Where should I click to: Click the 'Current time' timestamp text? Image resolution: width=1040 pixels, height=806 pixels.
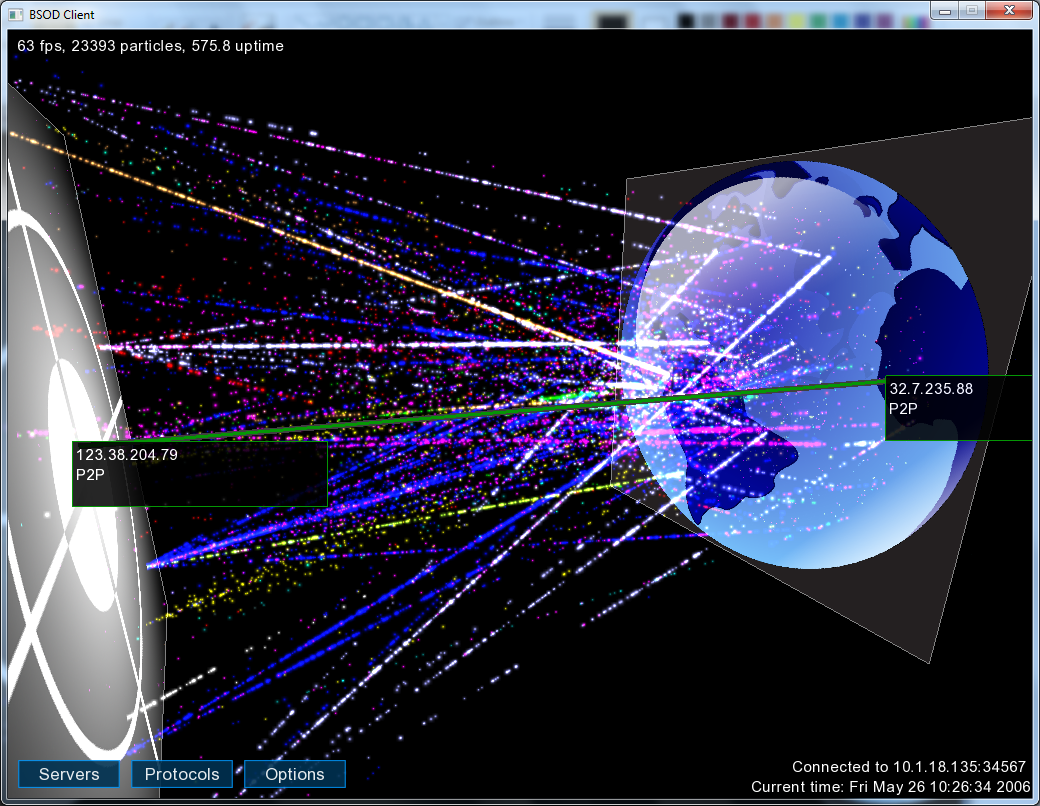coord(889,787)
